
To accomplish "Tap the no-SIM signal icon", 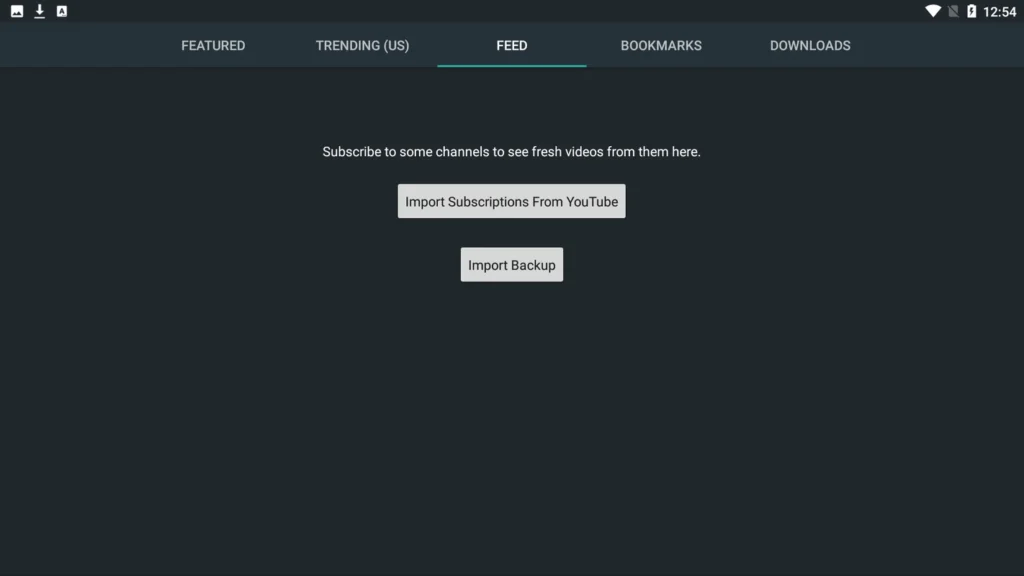I will tap(953, 11).
